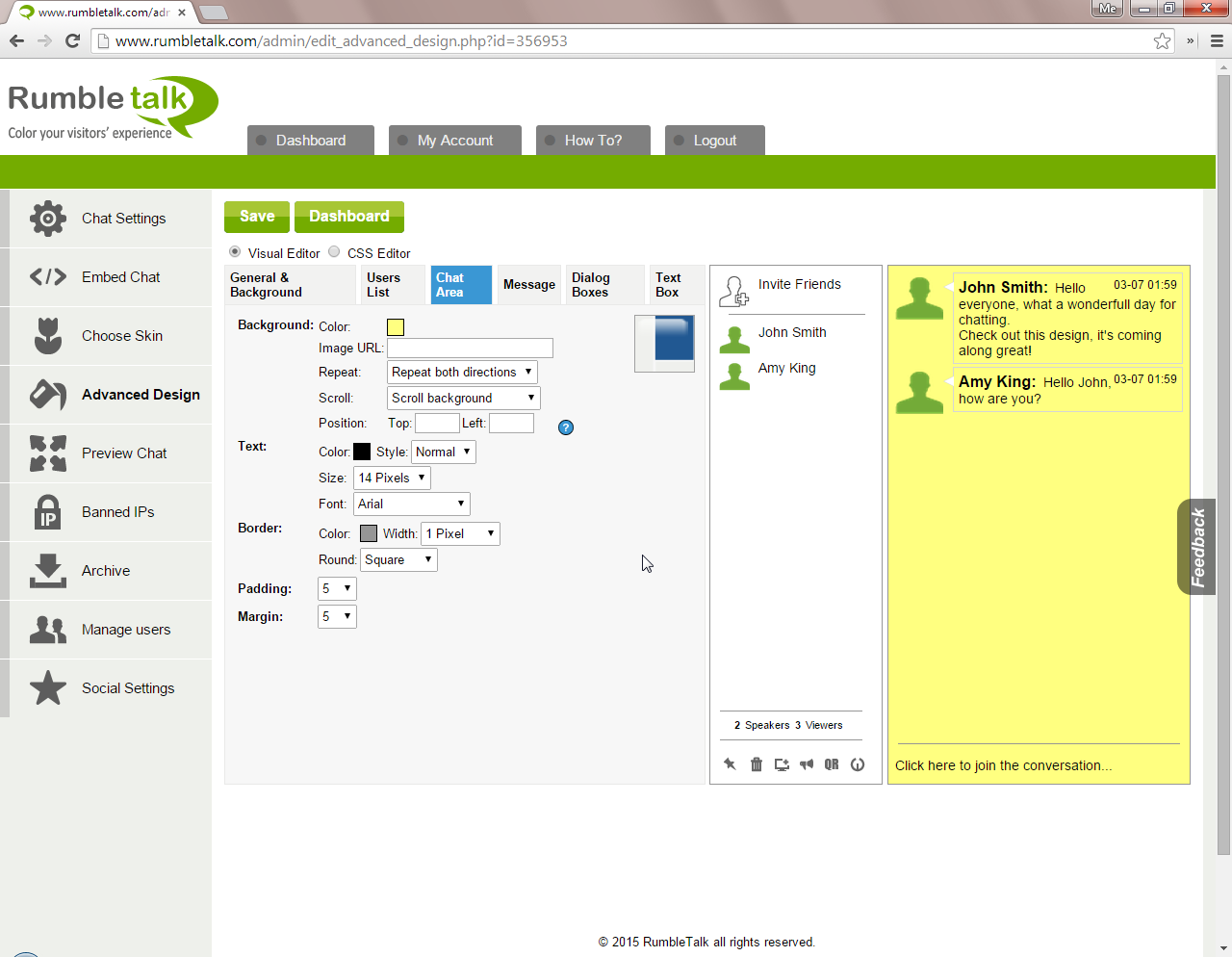This screenshot has height=957, width=1232.
Task: Click the Invite Friends add-person icon
Action: (x=733, y=292)
